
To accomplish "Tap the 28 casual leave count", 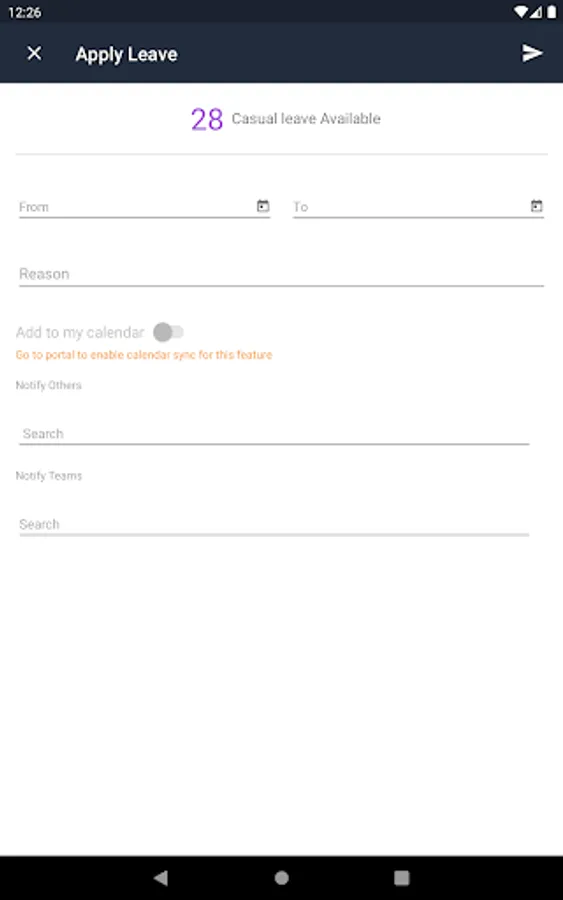I will point(207,119).
